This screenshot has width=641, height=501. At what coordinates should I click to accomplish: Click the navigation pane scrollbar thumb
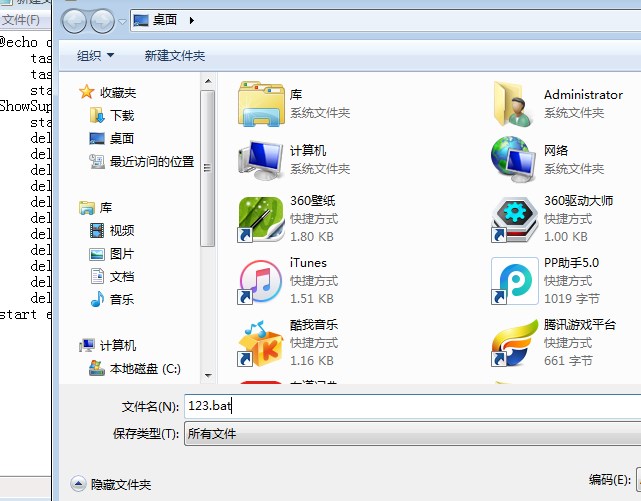click(208, 168)
